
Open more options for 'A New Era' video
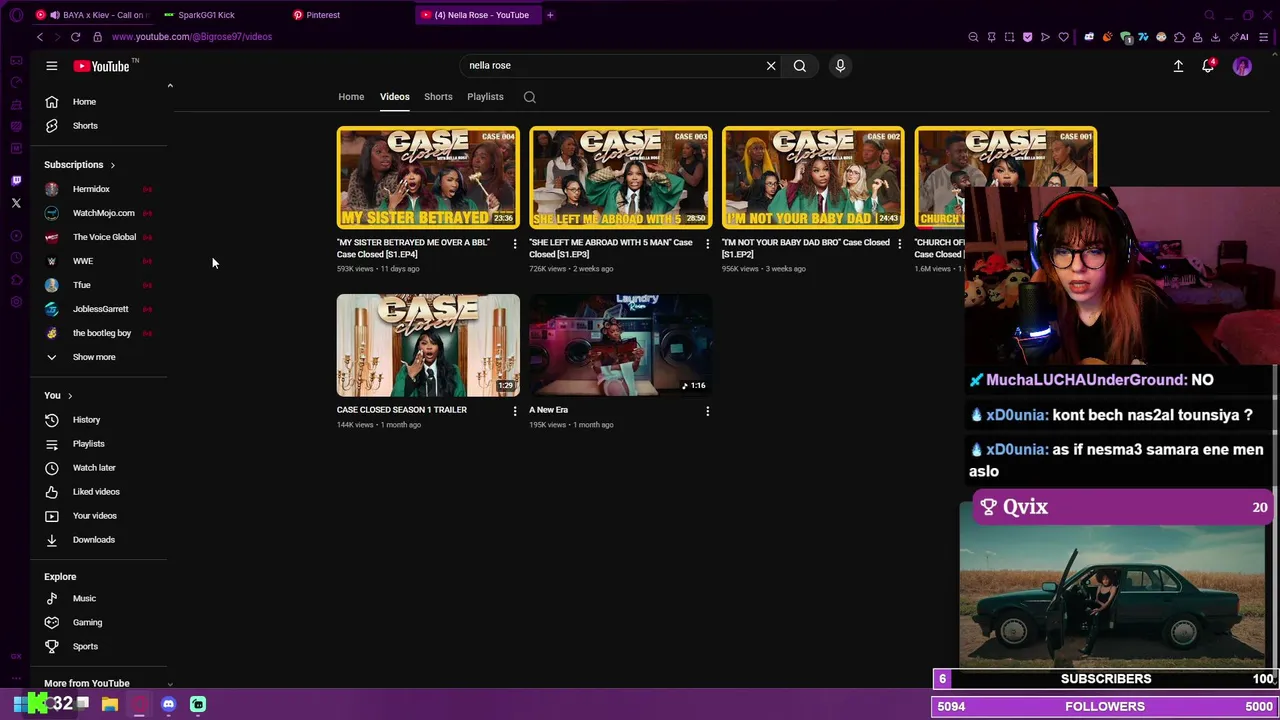pos(707,411)
